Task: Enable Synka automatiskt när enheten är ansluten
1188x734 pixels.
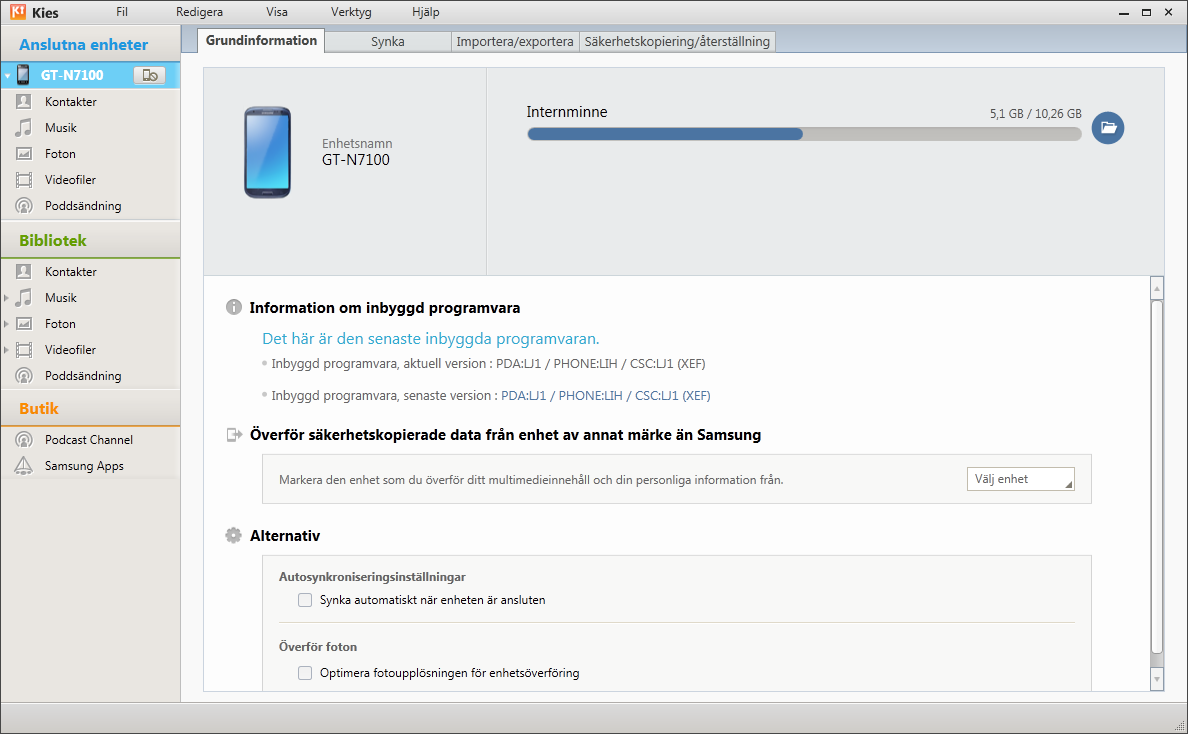Action: 305,600
